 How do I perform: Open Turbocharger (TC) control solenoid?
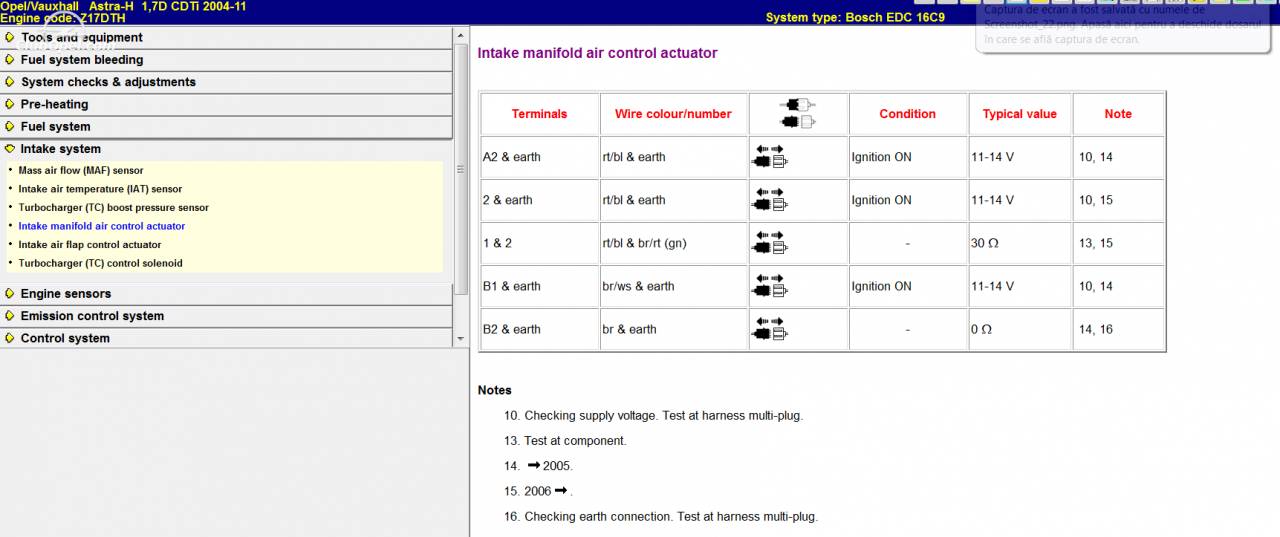click(x=100, y=263)
